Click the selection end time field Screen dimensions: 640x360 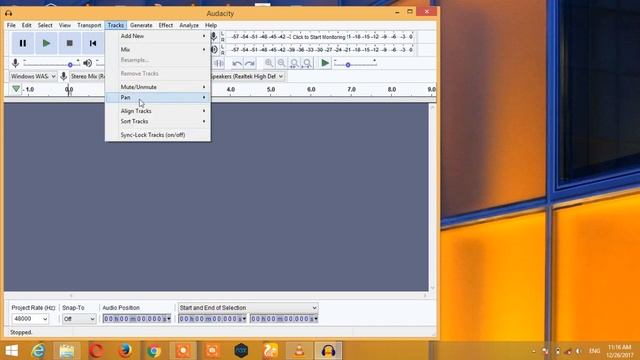pos(284,319)
